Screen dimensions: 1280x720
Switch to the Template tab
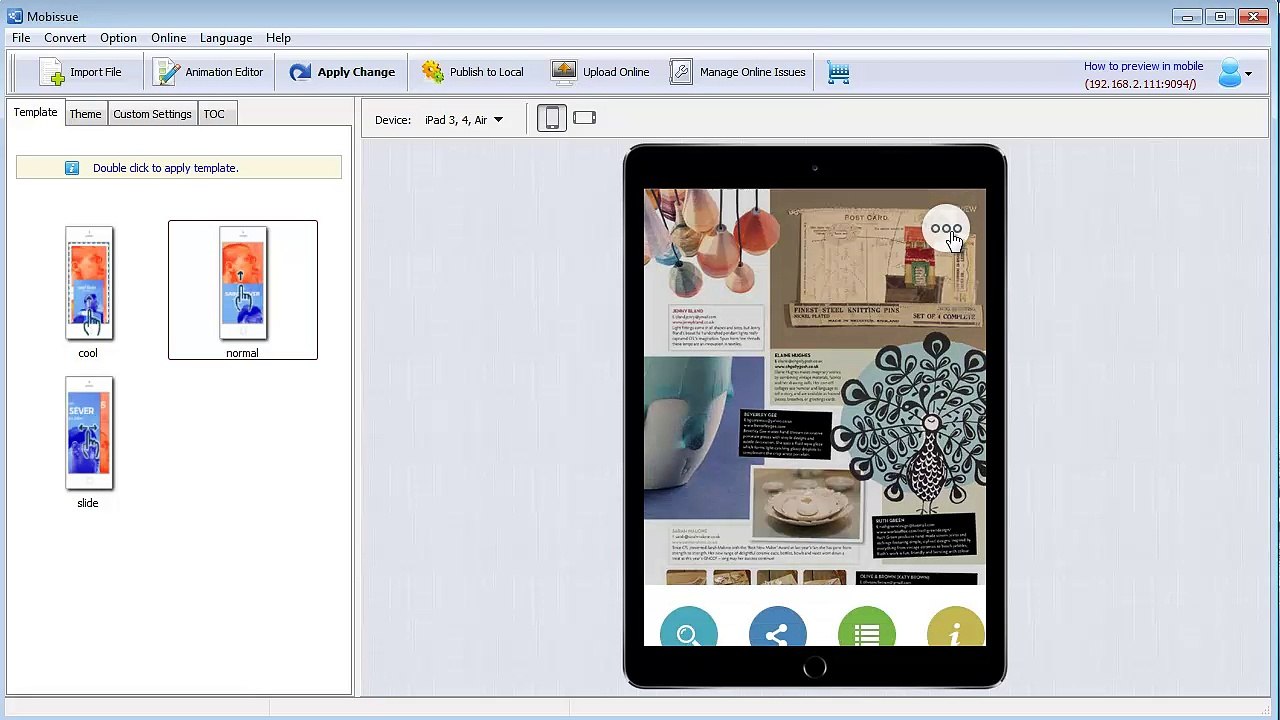pos(35,112)
